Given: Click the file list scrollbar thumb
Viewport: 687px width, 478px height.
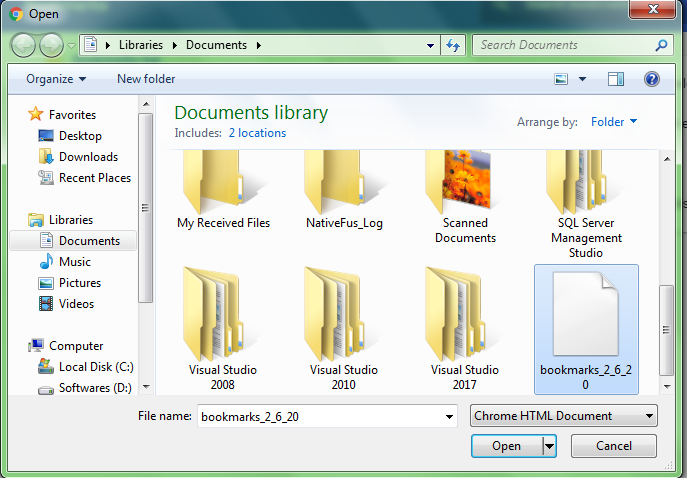Looking at the screenshot, I should 667,330.
